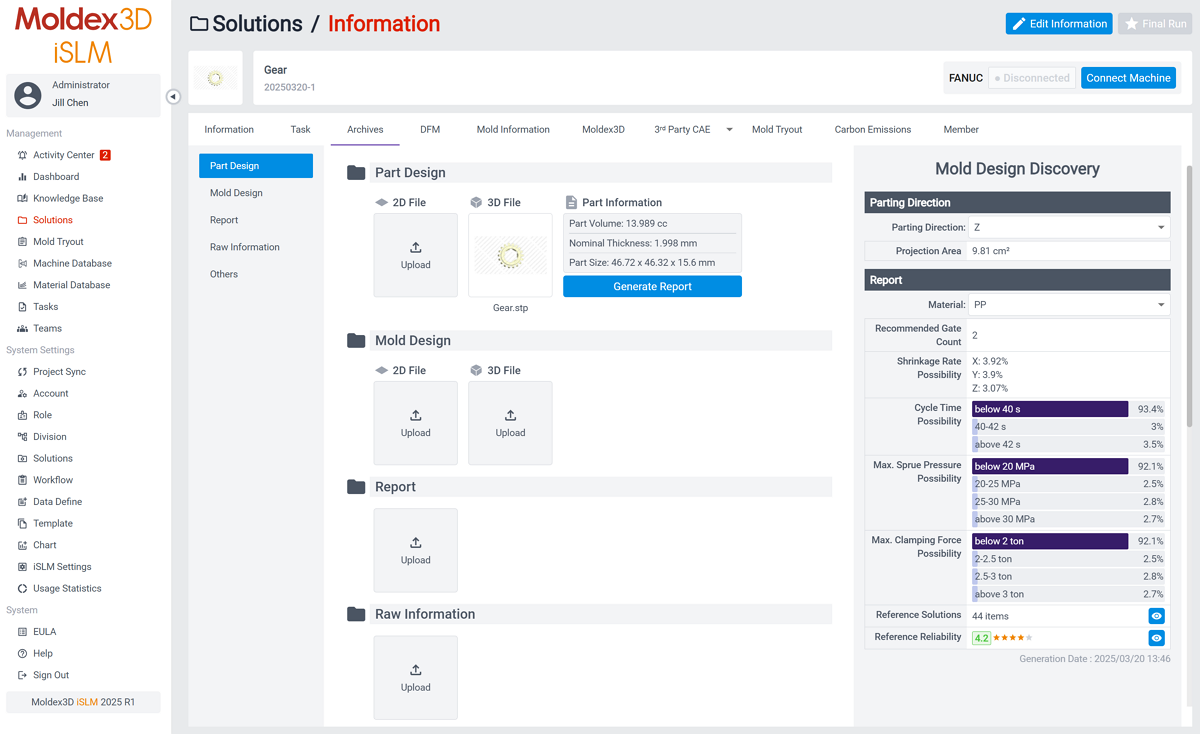
Task: Click the Knowledge Base icon in sidebar
Action: tap(23, 199)
